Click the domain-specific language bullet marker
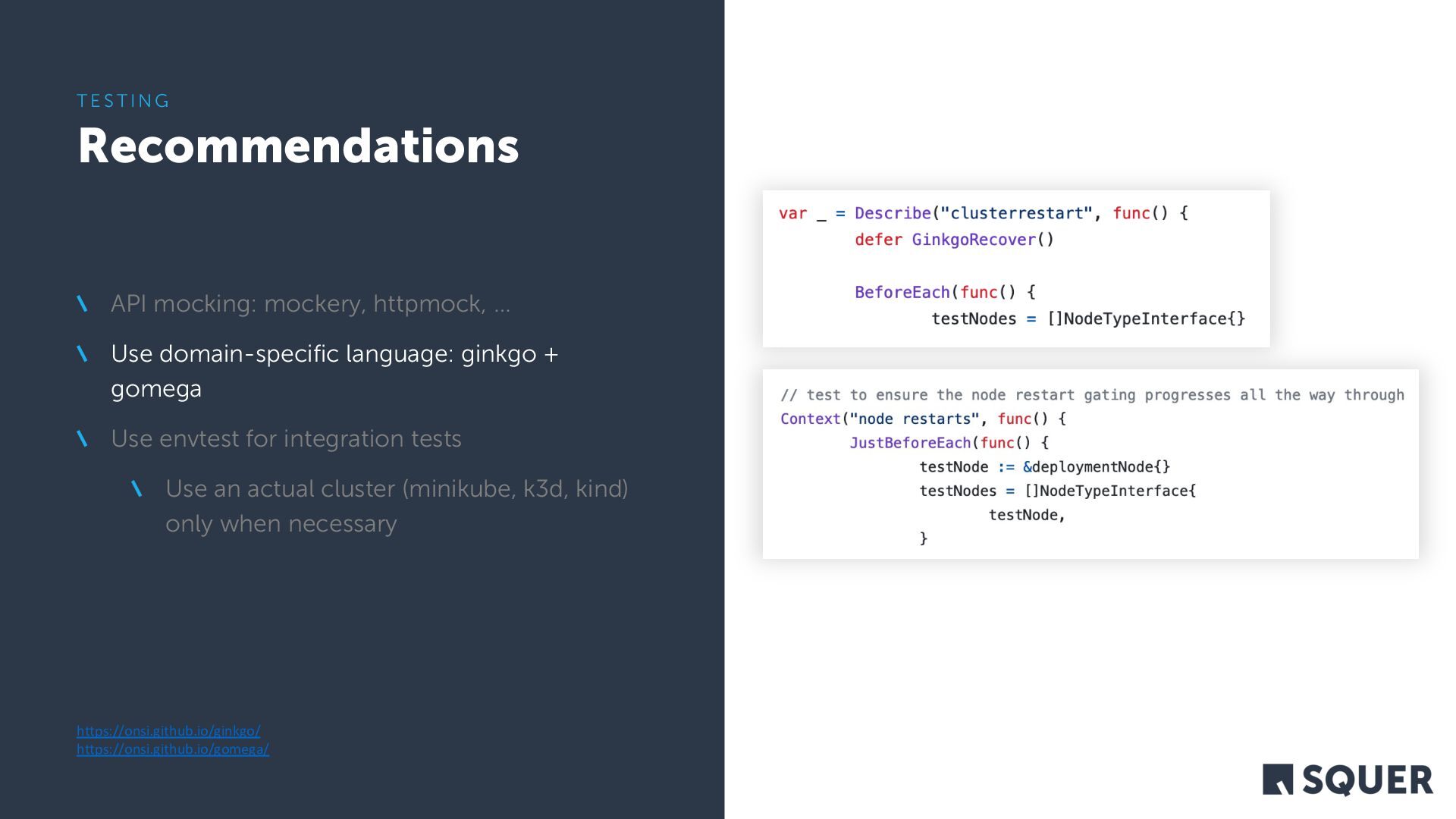This screenshot has width=1456, height=819. 83,354
